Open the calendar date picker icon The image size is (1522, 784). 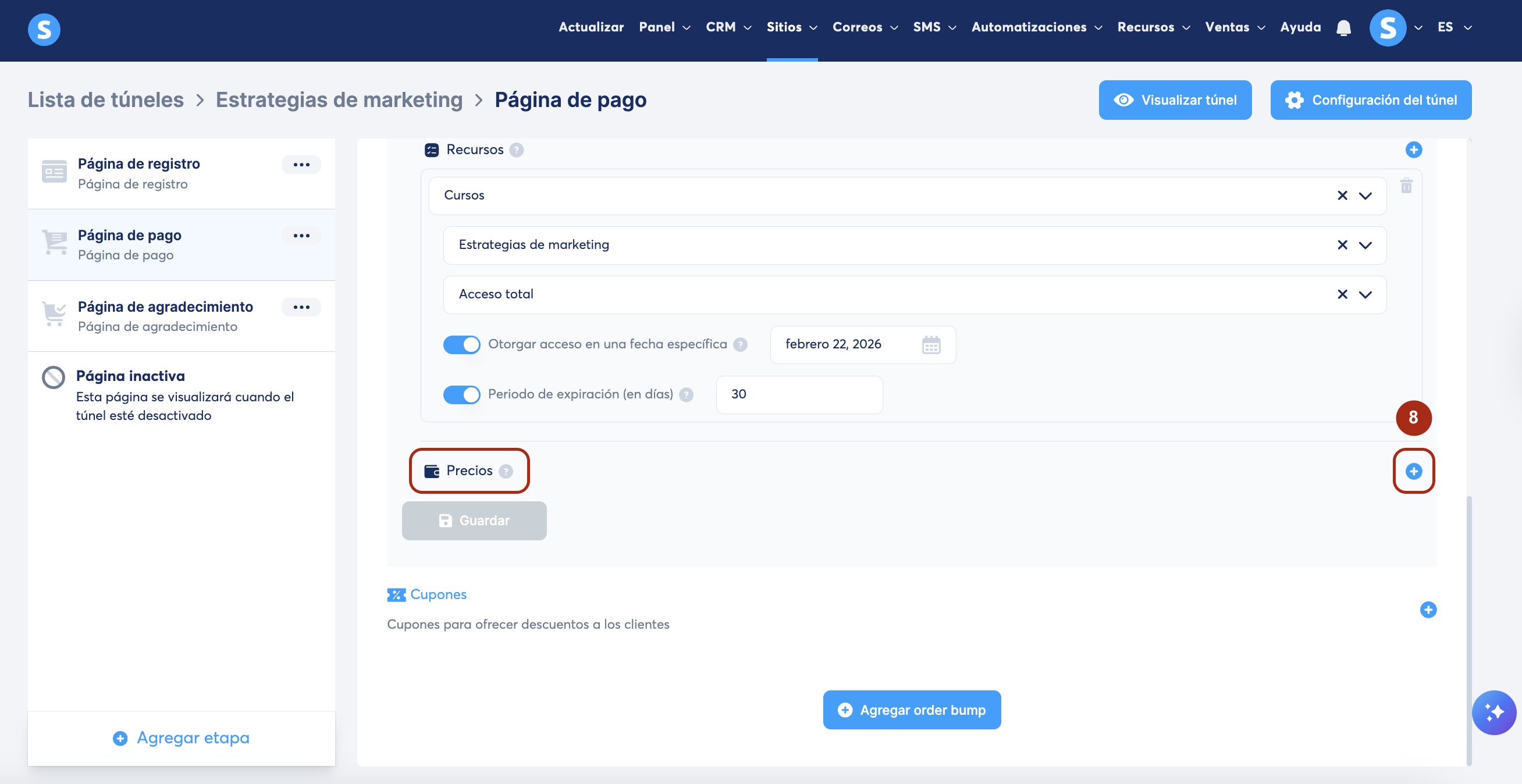click(930, 344)
